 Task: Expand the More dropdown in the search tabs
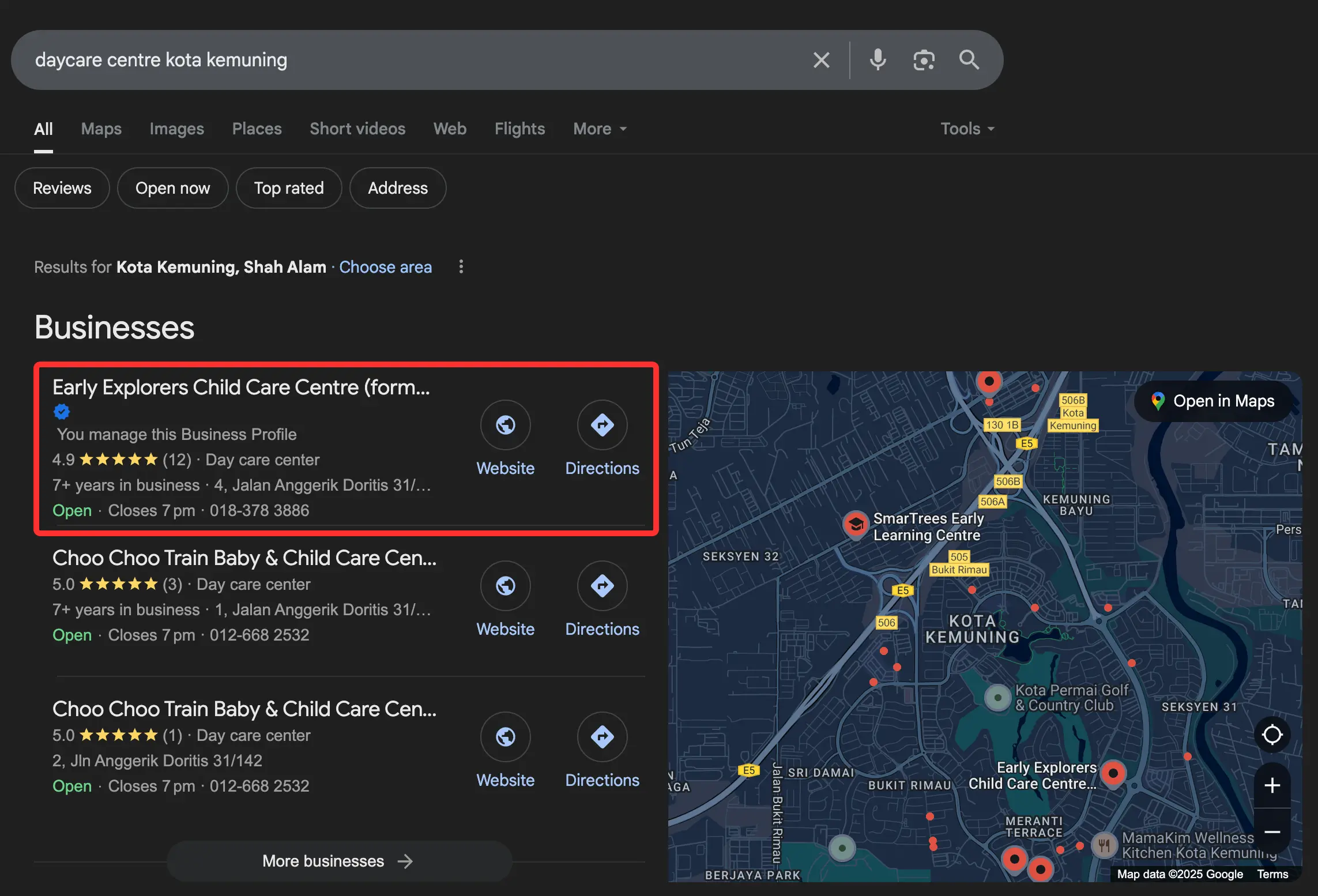pyautogui.click(x=600, y=129)
